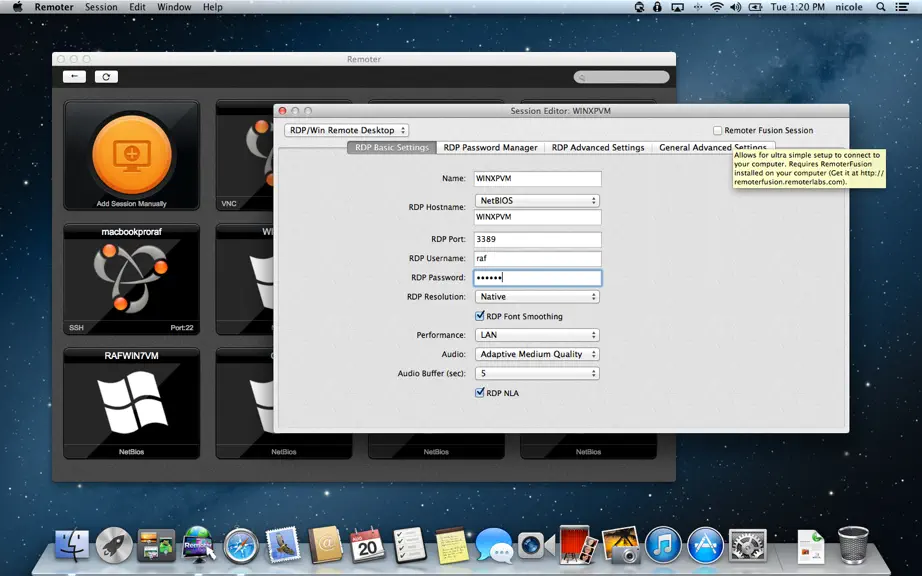Open Reminders from the dock
Image resolution: width=922 pixels, height=576 pixels.
click(x=409, y=545)
